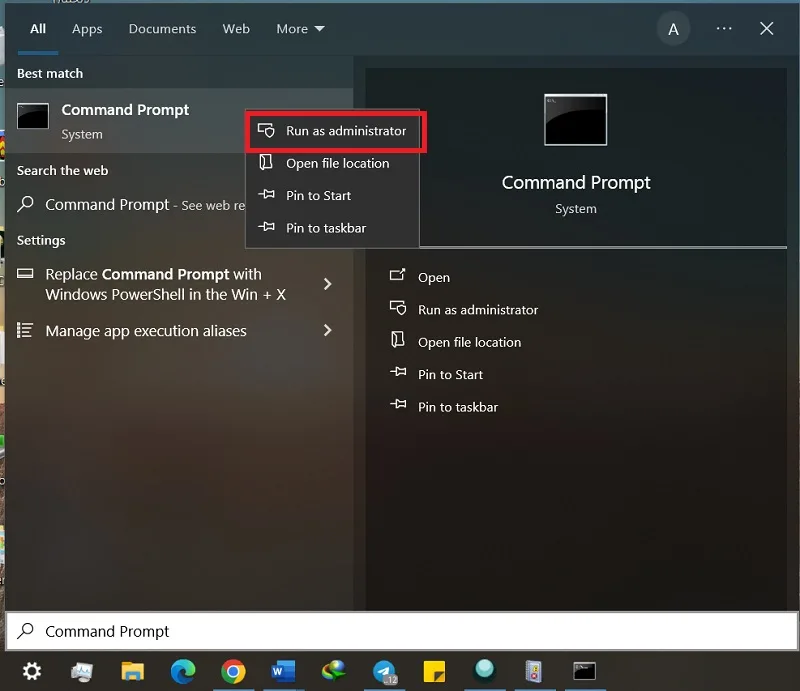This screenshot has height=691, width=800.
Task: Open Command Prompt from the taskbar
Action: coord(585,671)
